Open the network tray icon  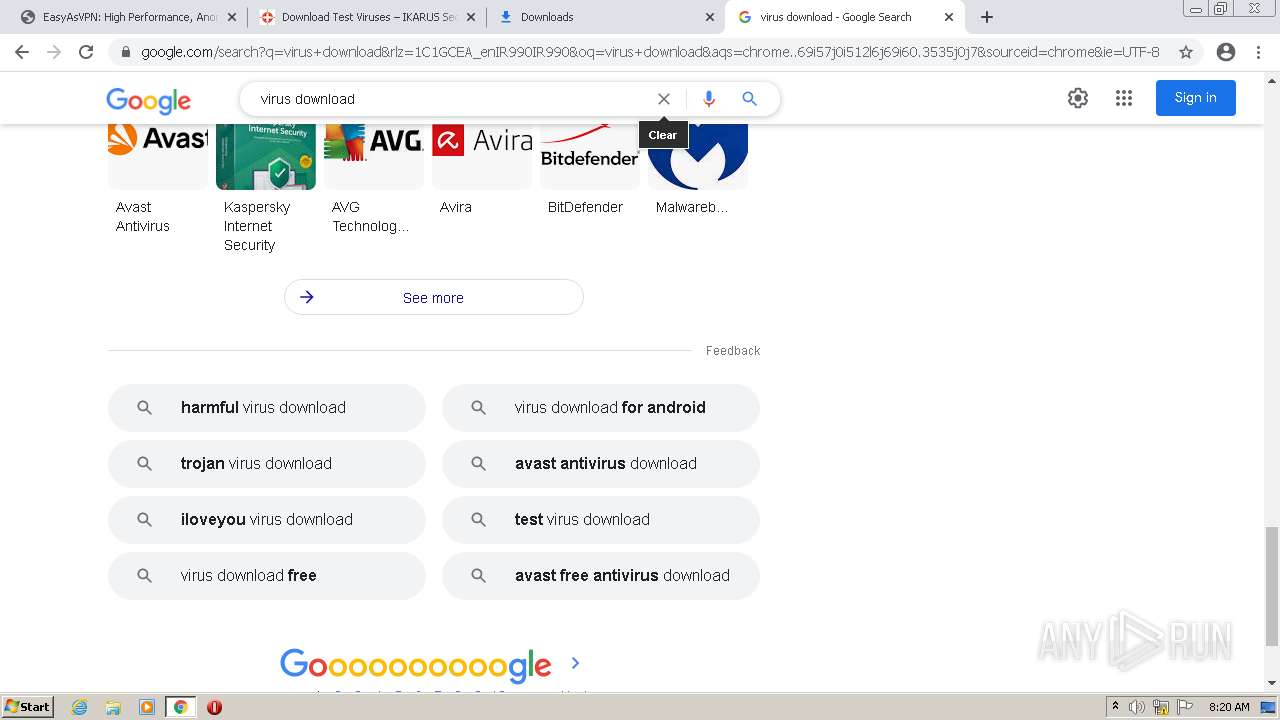click(1161, 707)
